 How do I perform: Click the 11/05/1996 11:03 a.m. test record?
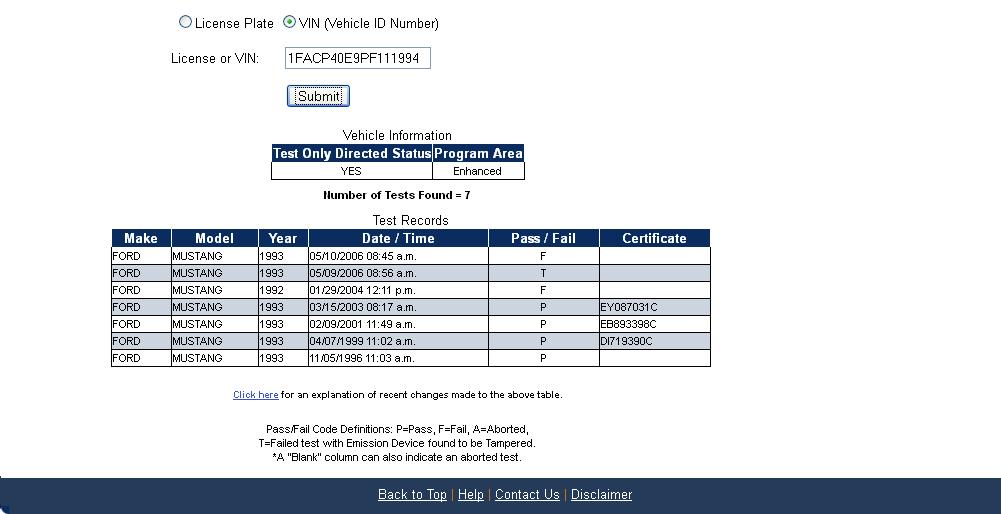363,358
